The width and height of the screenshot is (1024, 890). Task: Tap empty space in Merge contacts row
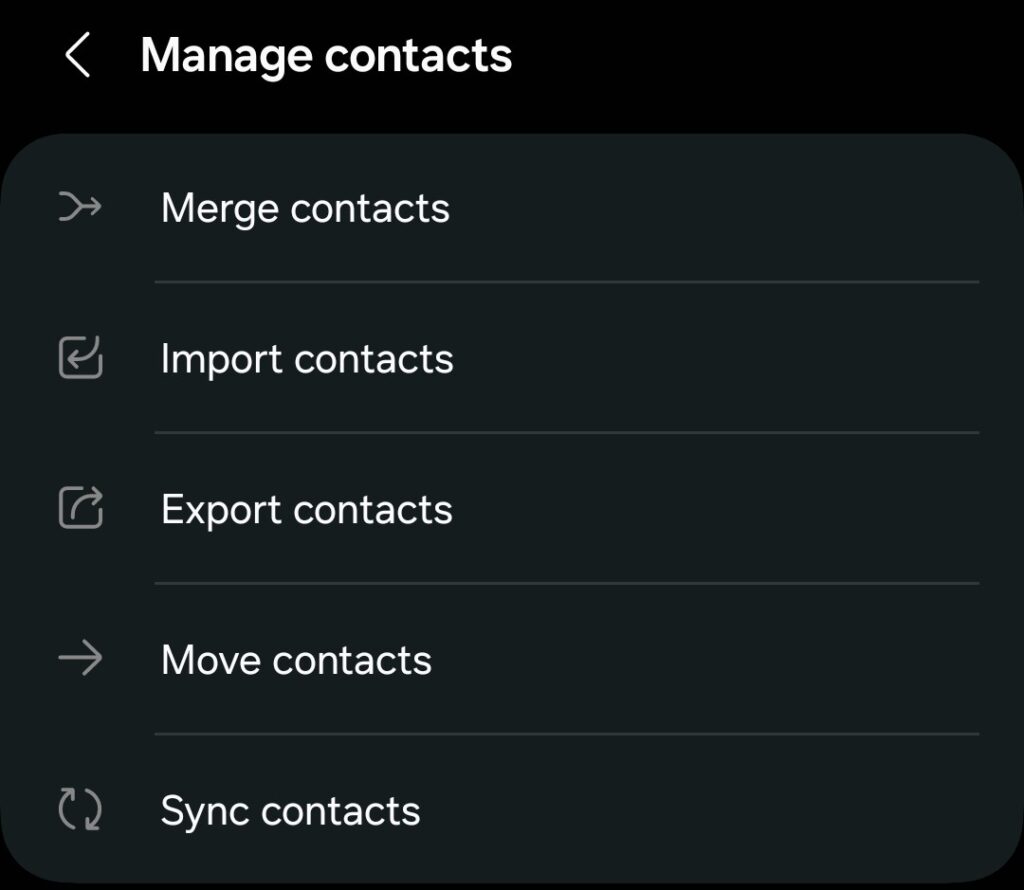pyautogui.click(x=720, y=208)
